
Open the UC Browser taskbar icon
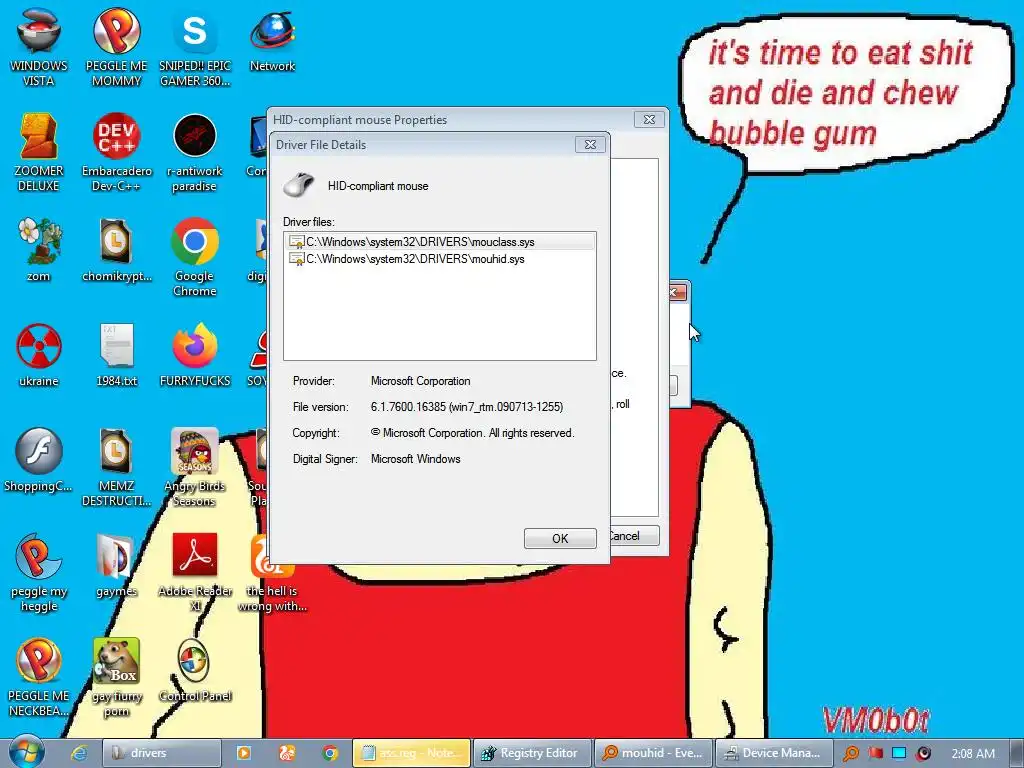click(287, 753)
